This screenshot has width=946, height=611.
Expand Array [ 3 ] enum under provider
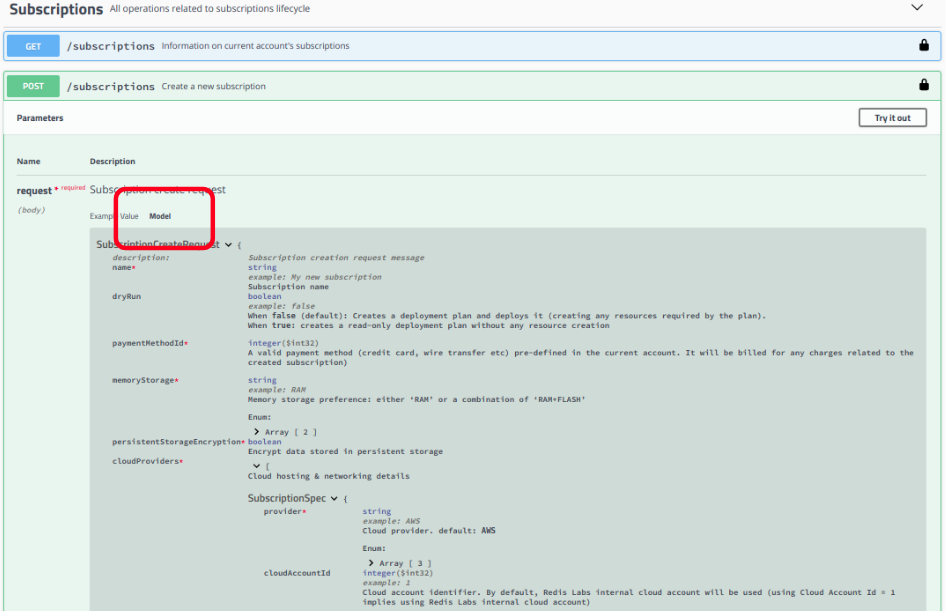(371, 563)
